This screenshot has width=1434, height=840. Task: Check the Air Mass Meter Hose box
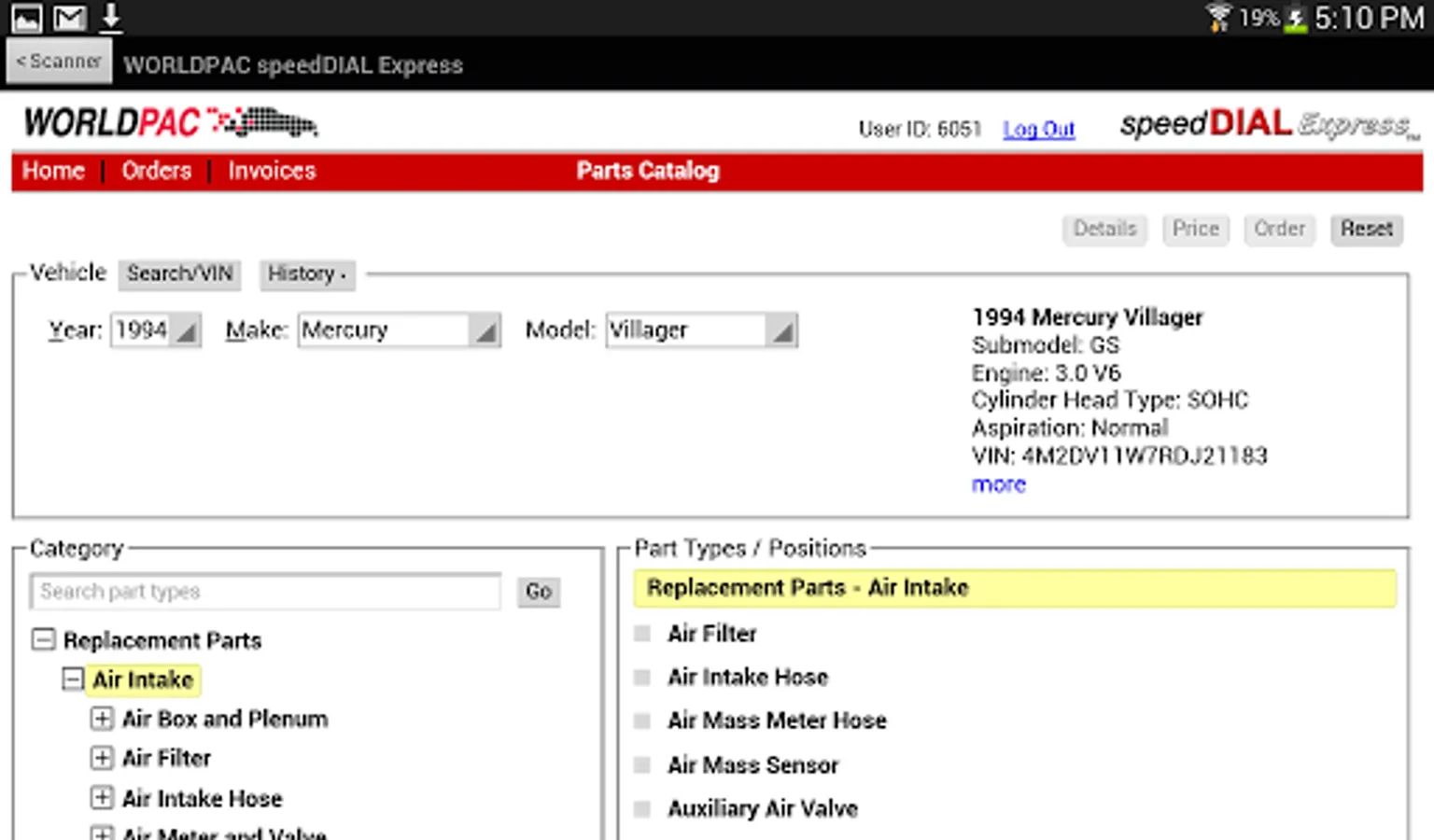tap(642, 721)
